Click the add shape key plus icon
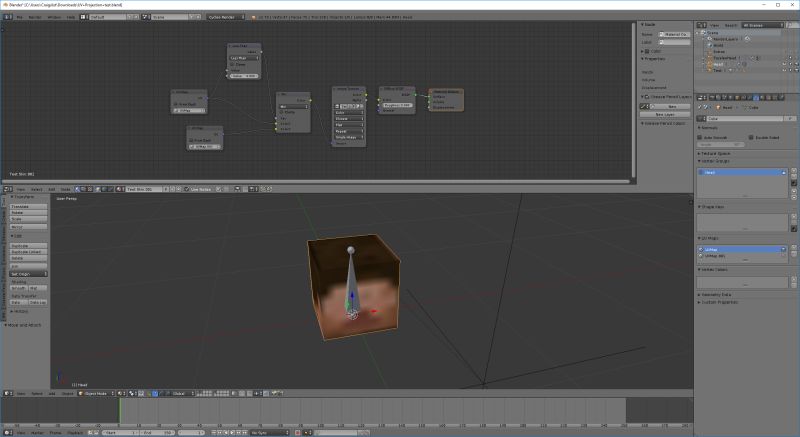 (794, 216)
